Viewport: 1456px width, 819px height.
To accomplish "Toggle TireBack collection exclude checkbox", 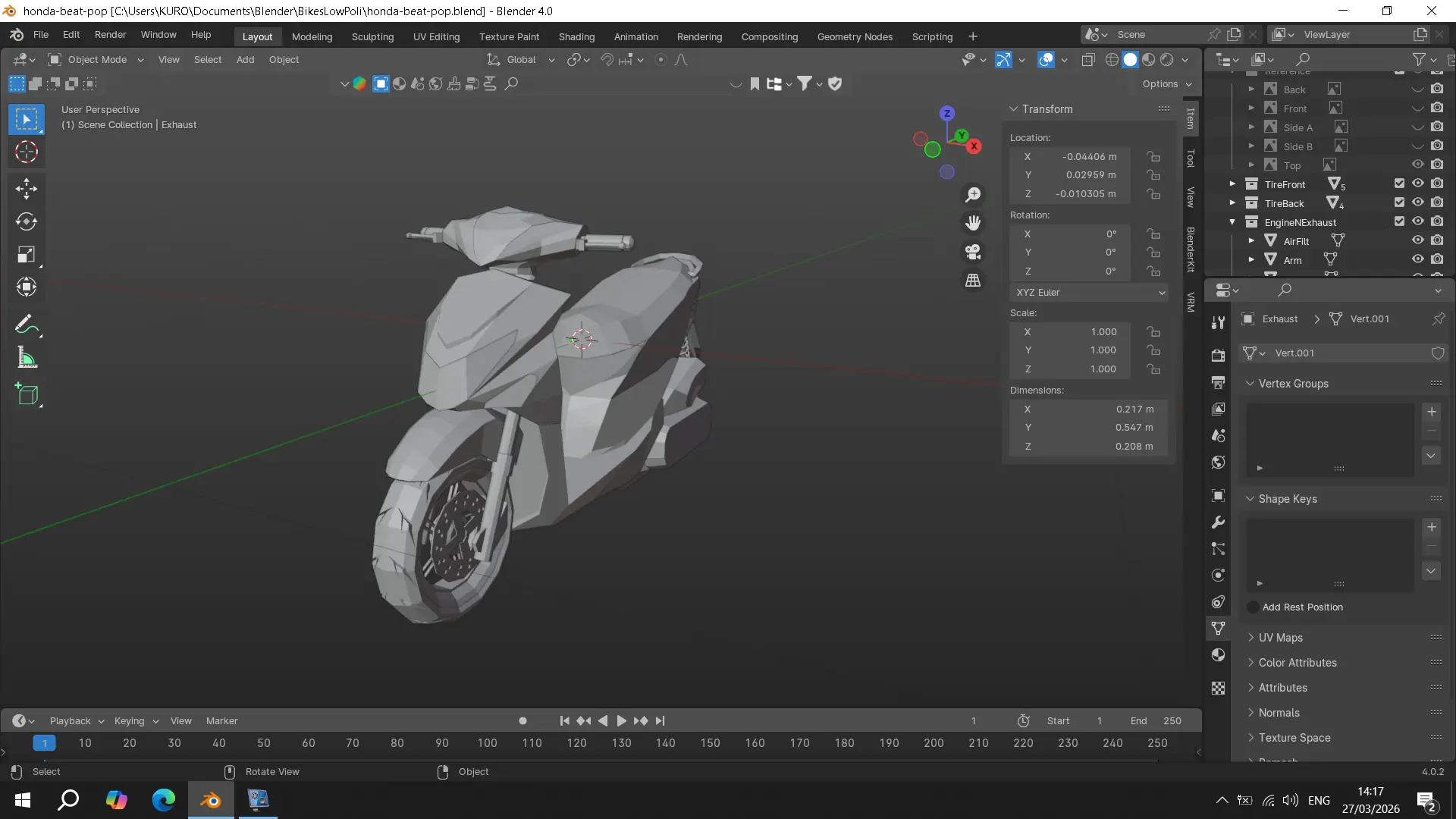I will pos(1399,202).
